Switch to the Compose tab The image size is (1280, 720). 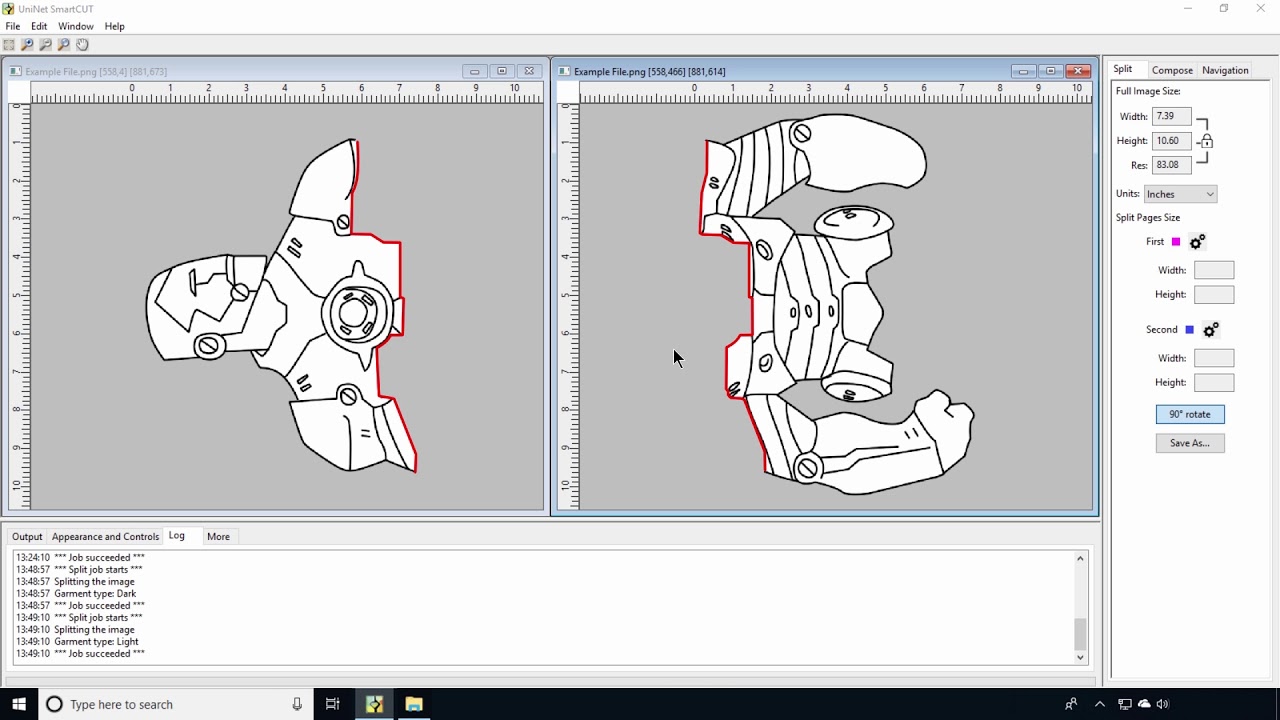(x=1172, y=70)
